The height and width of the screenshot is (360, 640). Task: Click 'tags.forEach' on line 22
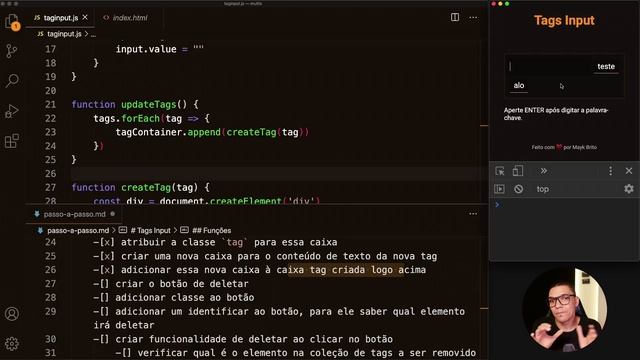pos(126,118)
